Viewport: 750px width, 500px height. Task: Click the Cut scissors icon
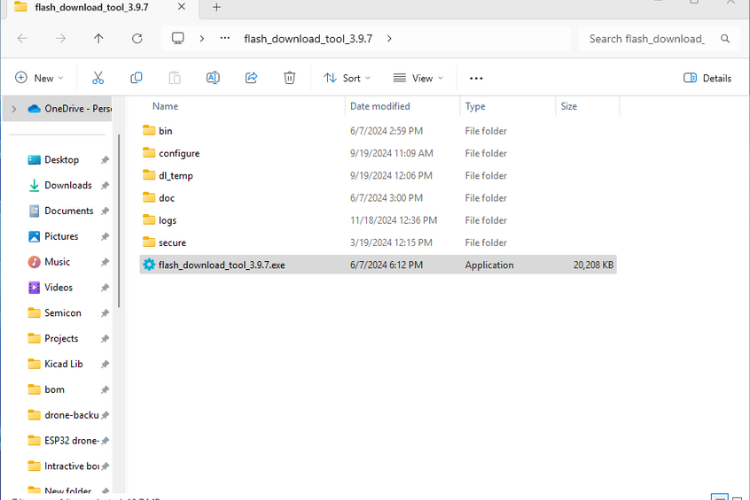pyautogui.click(x=98, y=78)
